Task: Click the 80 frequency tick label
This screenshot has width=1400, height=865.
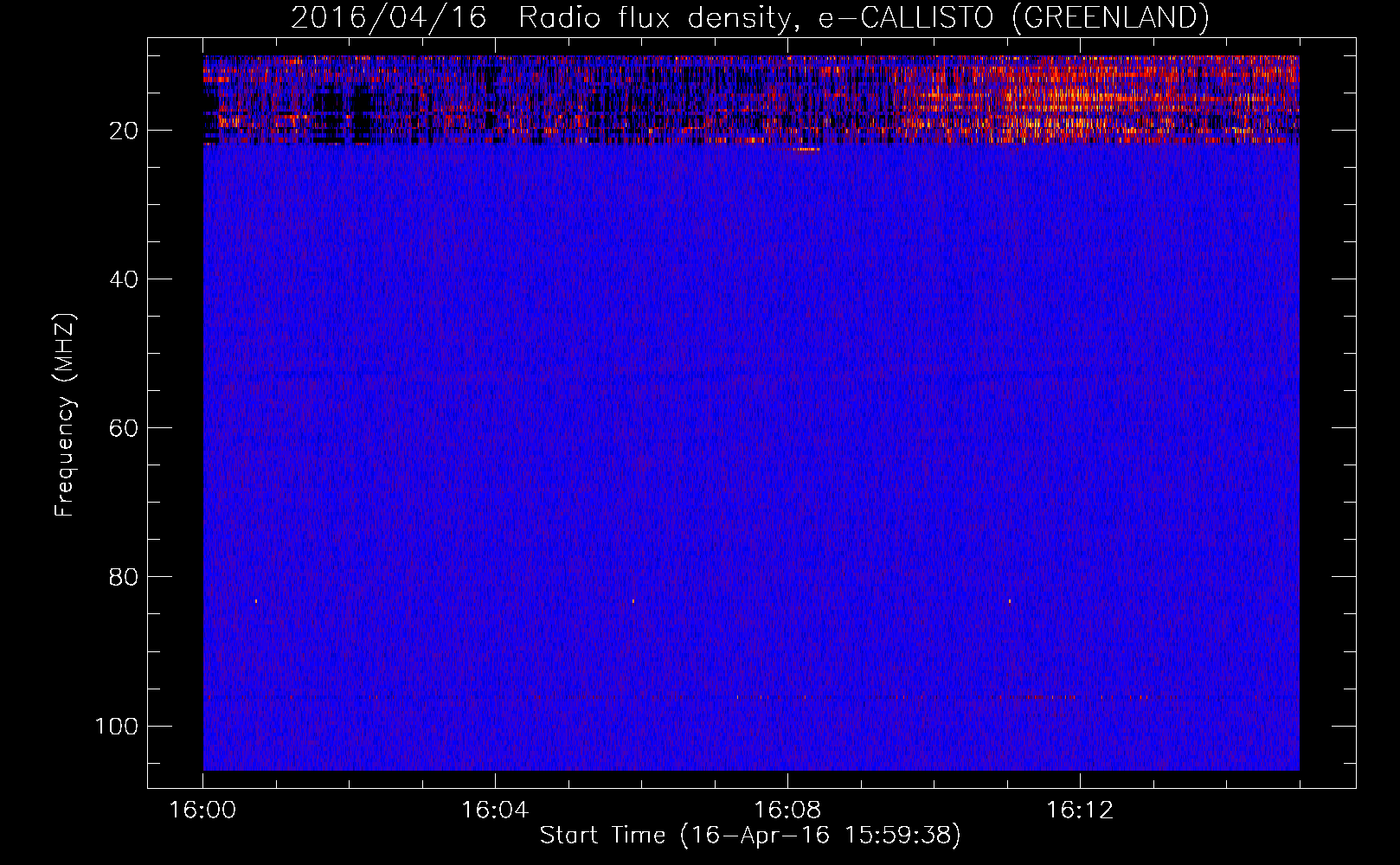Action: coord(124,577)
